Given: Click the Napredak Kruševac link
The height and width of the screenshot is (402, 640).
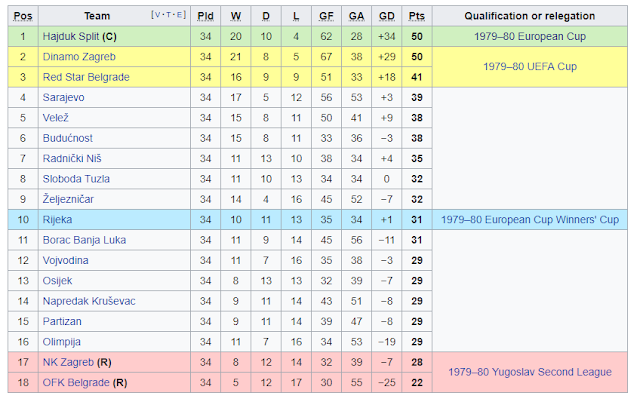Looking at the screenshot, I should [89, 301].
